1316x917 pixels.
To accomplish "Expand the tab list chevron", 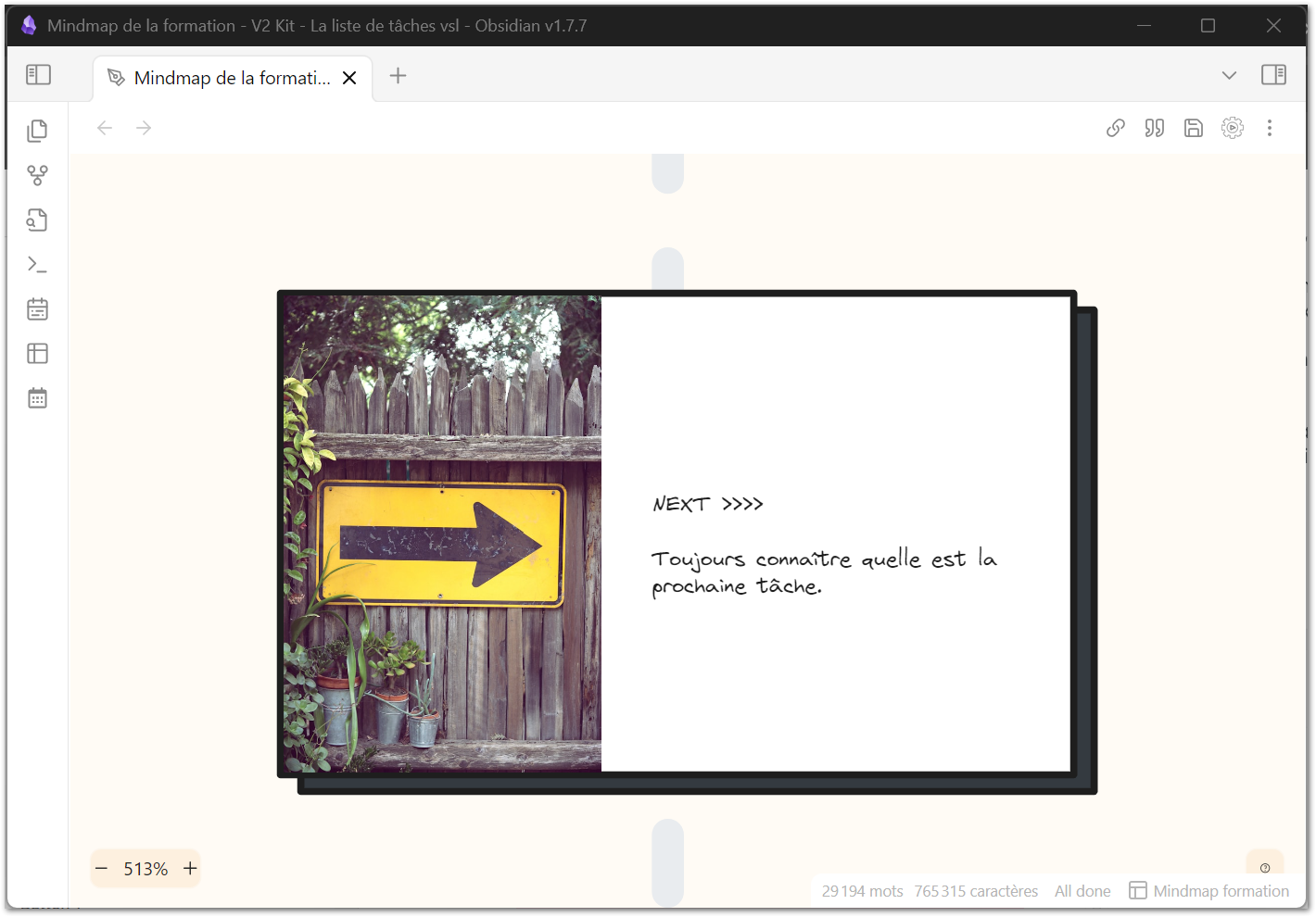I will point(1229,75).
